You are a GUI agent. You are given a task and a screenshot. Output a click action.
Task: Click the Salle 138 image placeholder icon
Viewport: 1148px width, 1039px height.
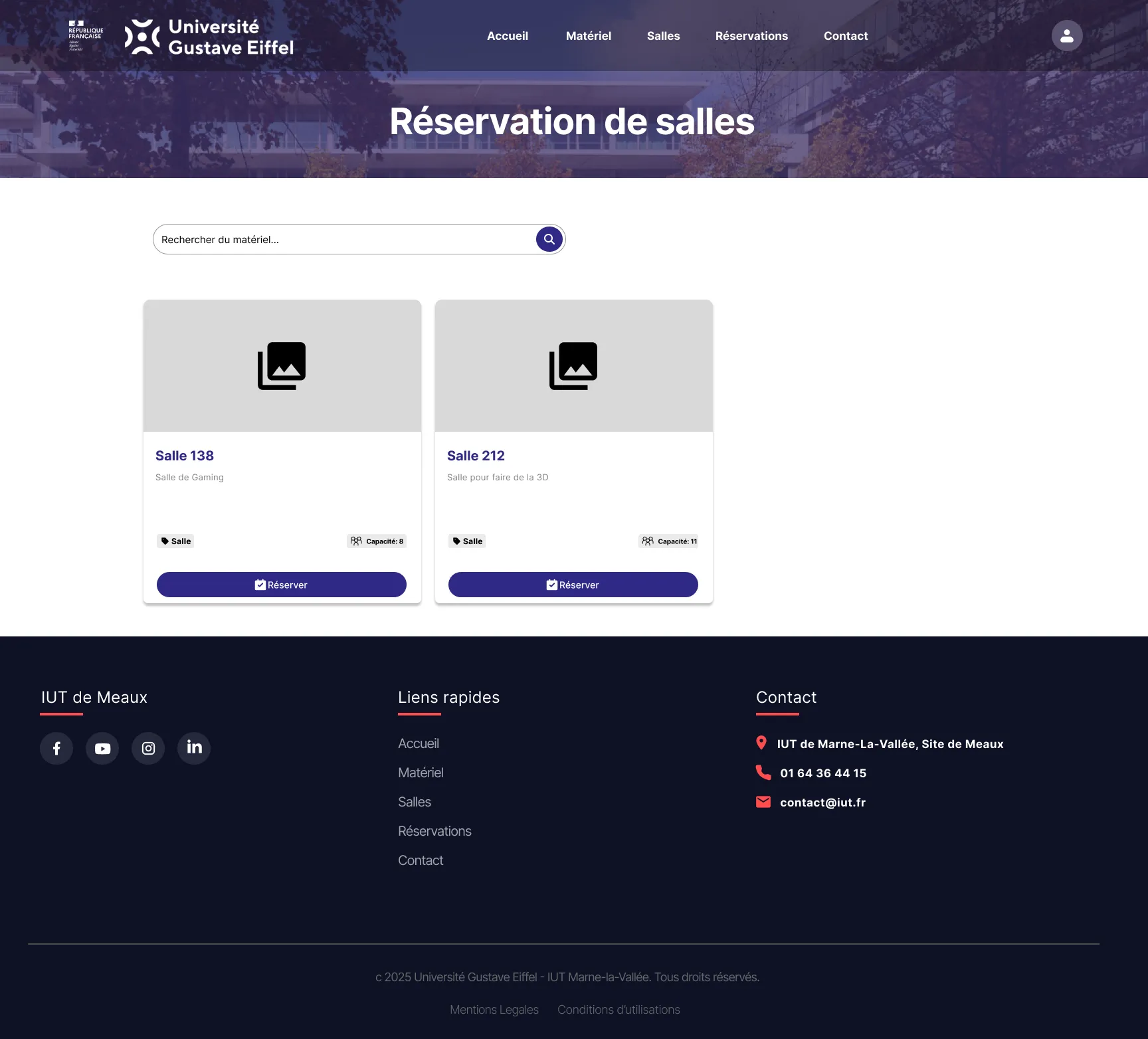click(282, 366)
